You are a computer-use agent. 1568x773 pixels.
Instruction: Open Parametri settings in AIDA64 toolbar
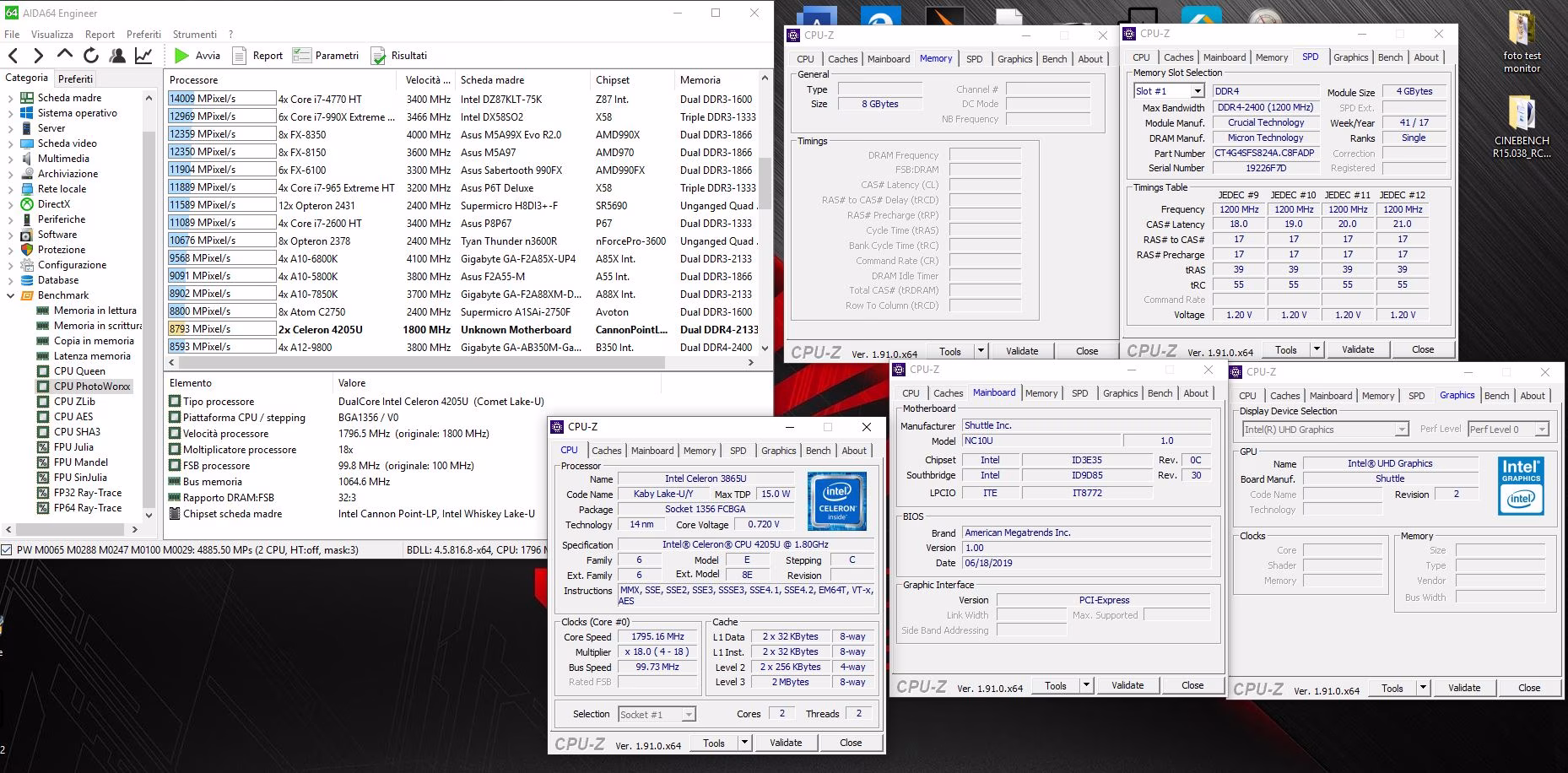click(326, 56)
